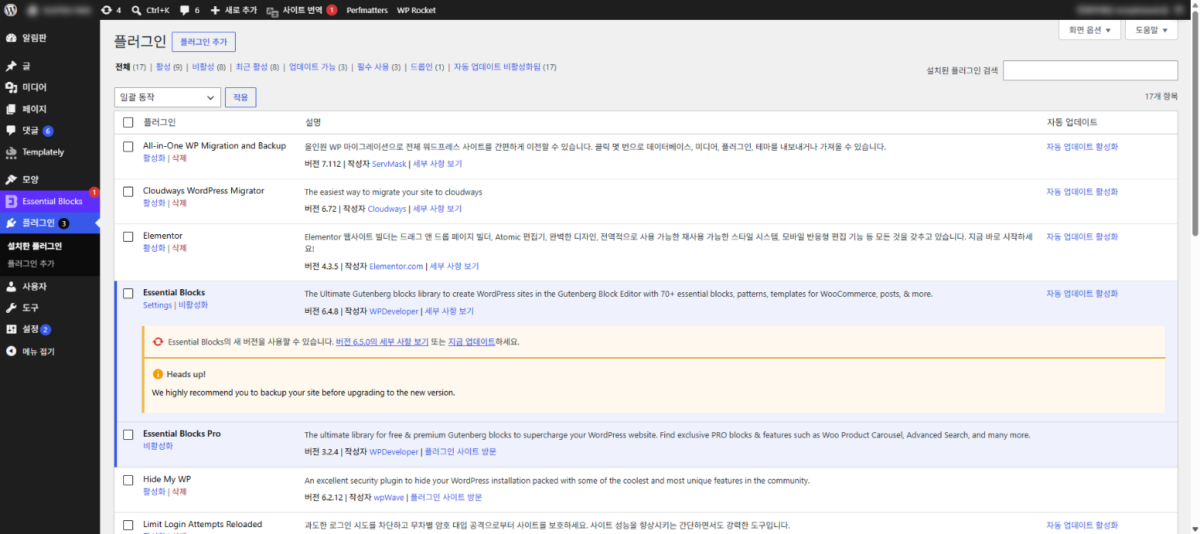Check the Cloudways WordPress Migrator checkbox
This screenshot has width=1200, height=534.
[128, 191]
